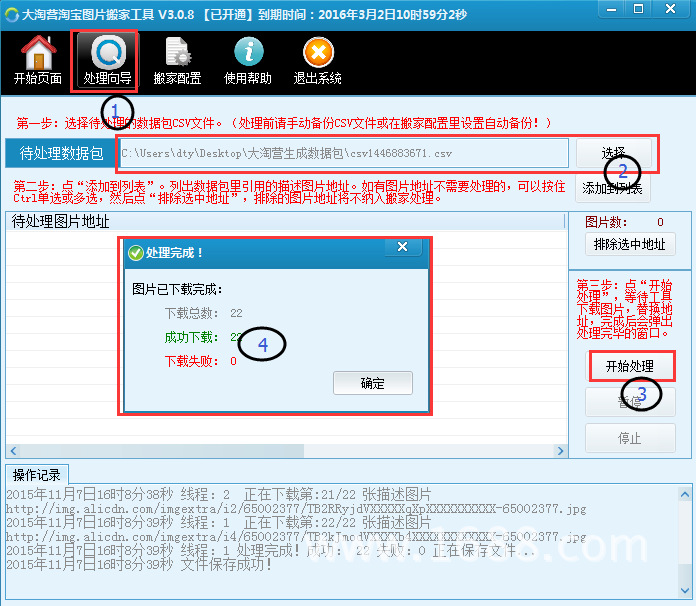Click the log line 文件保存成功
This screenshot has width=696, height=606.
pos(138,565)
